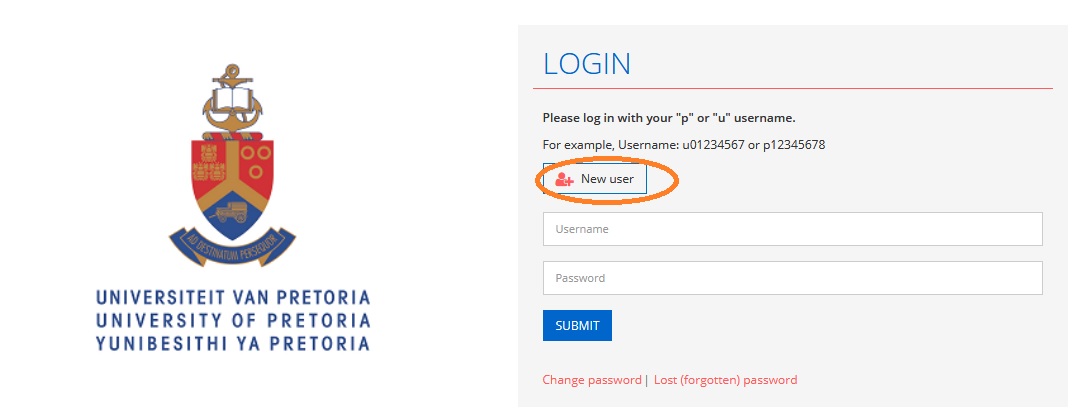
Task: Click the red divider line under LOGIN
Action: pyautogui.click(x=797, y=88)
